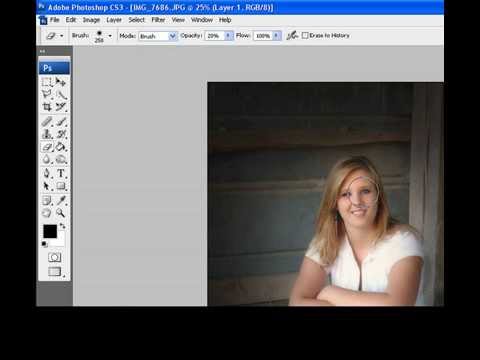Screen dimensions: 480x360
Task: Open the Flow slider arrow
Action: pos(277,36)
